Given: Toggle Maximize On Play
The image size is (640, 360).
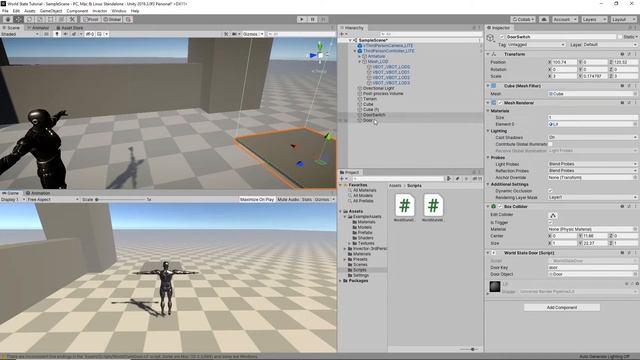Looking at the screenshot, I should pos(257,200).
